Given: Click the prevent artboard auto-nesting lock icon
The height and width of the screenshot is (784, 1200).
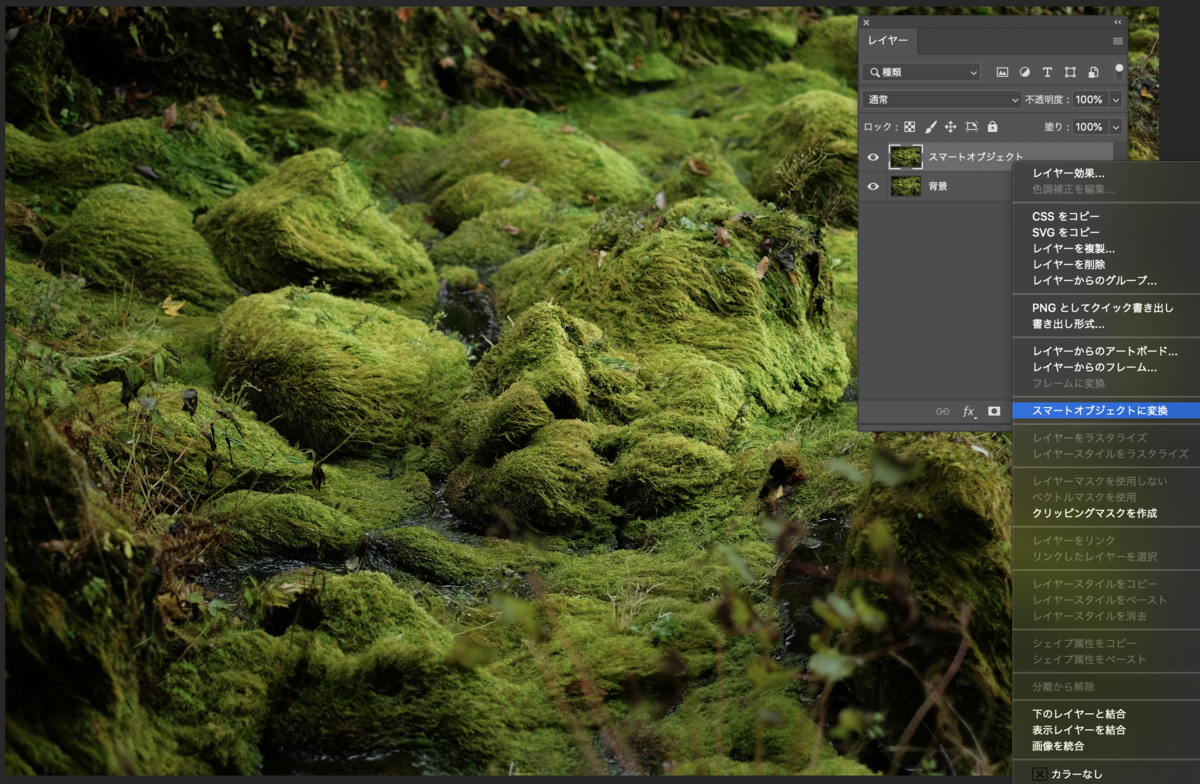Looking at the screenshot, I should (971, 127).
